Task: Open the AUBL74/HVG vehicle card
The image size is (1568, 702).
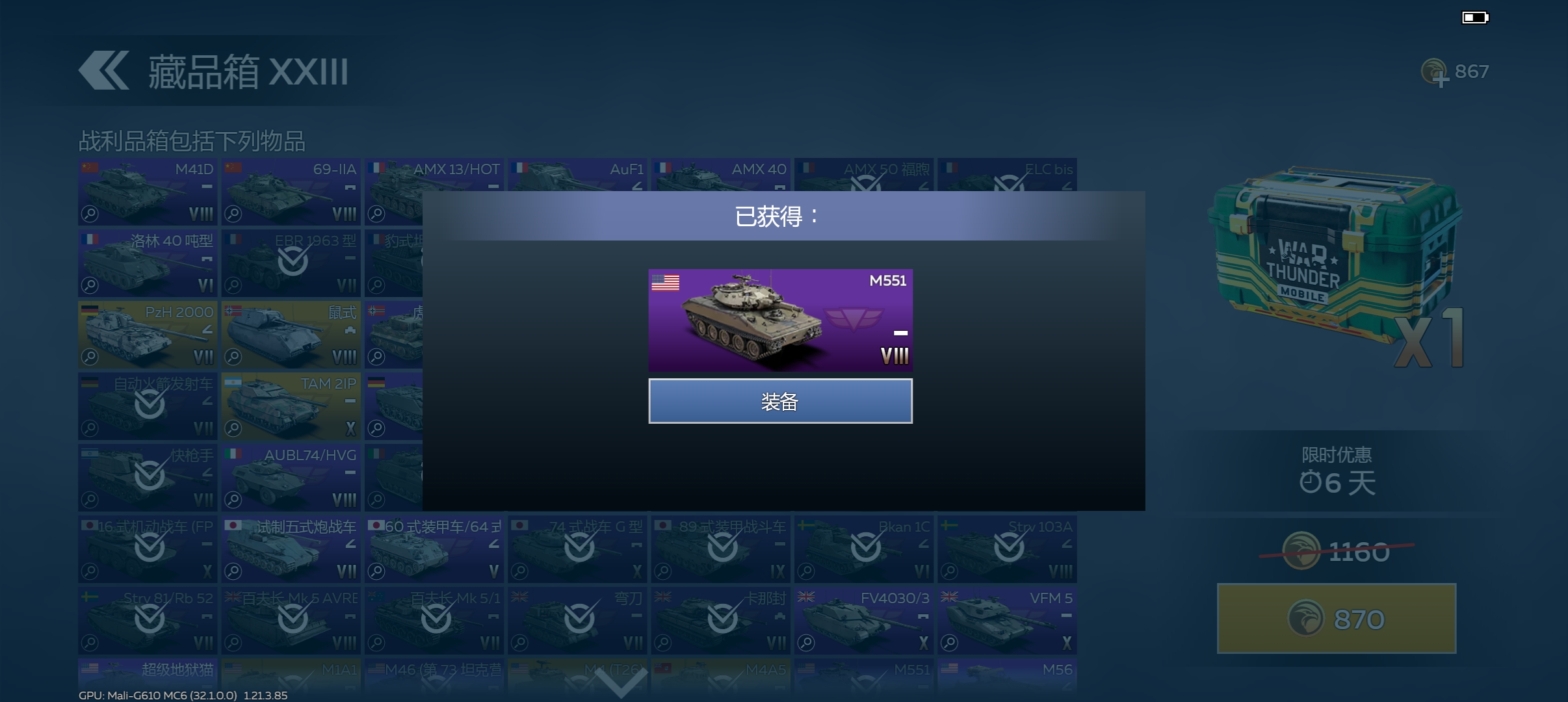Action: tap(291, 477)
